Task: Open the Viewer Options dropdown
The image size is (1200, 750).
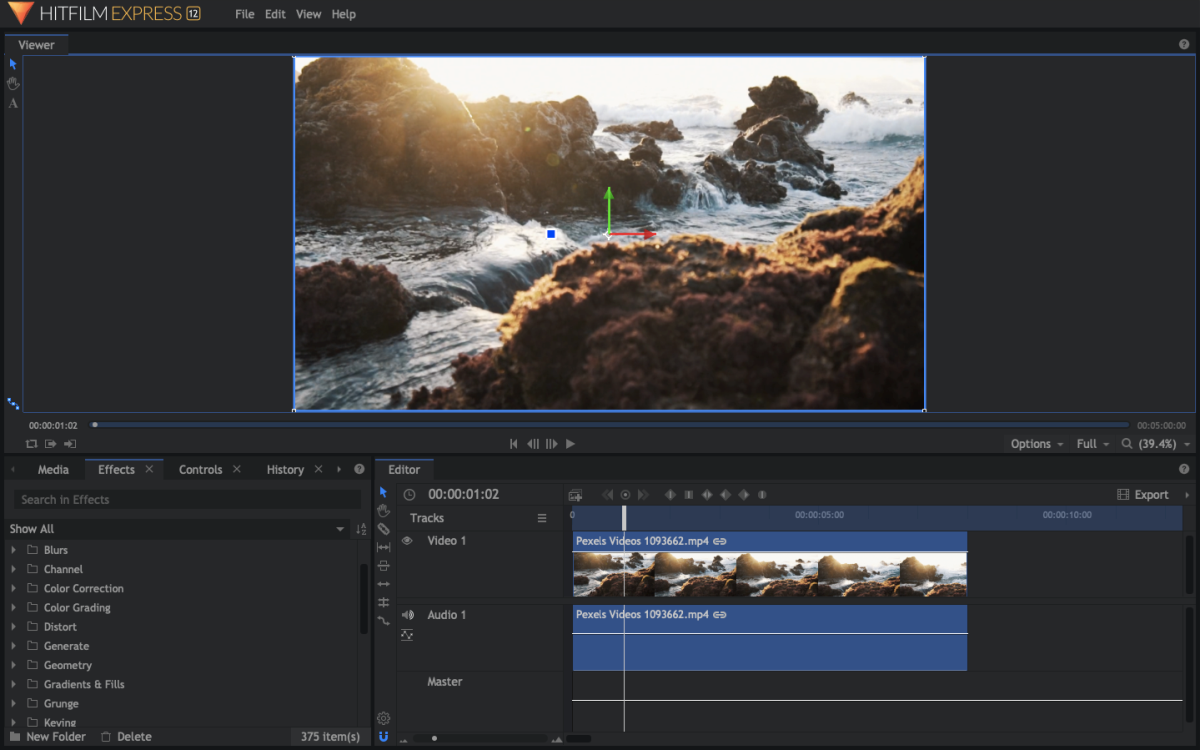Action: (1036, 444)
